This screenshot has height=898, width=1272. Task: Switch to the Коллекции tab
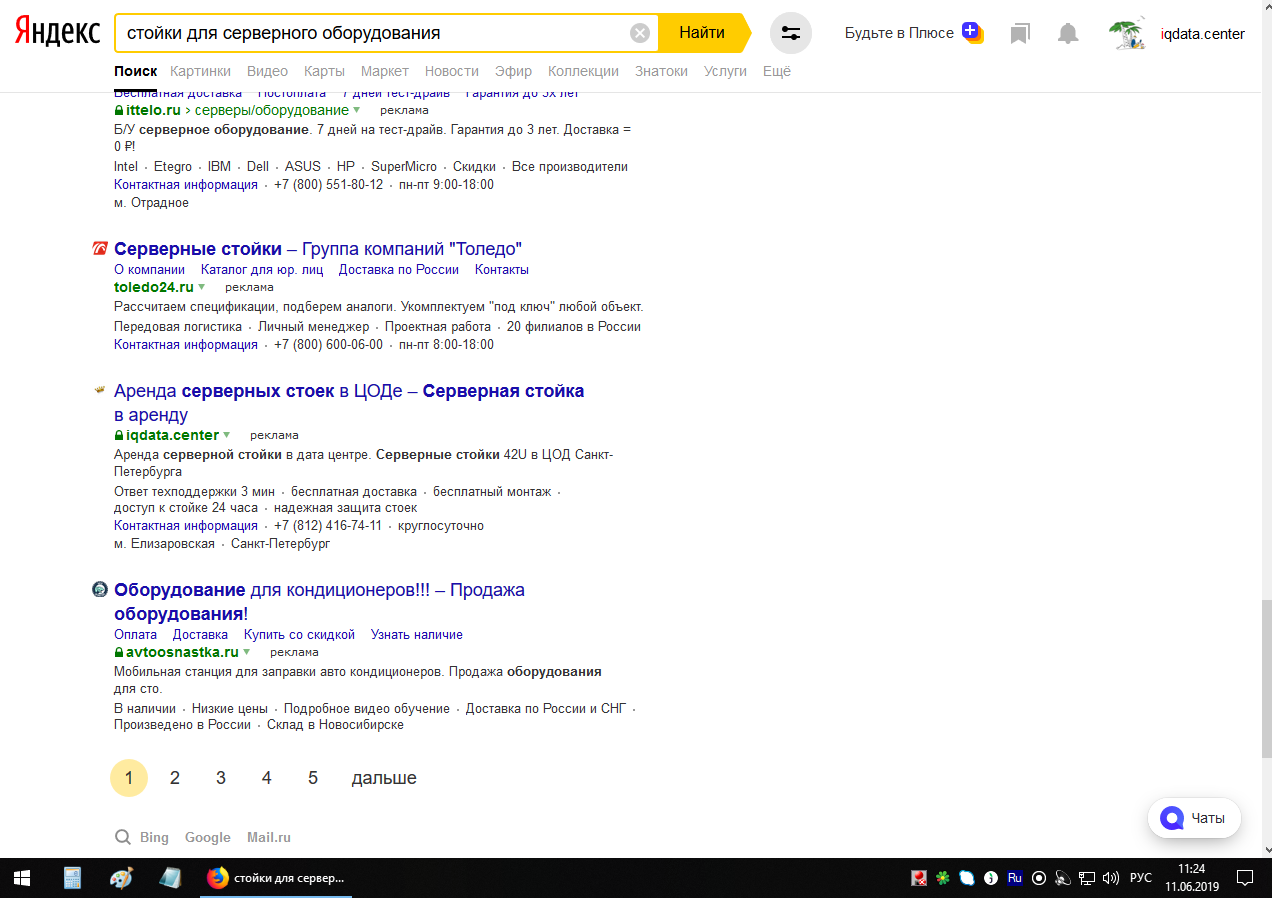tap(584, 71)
